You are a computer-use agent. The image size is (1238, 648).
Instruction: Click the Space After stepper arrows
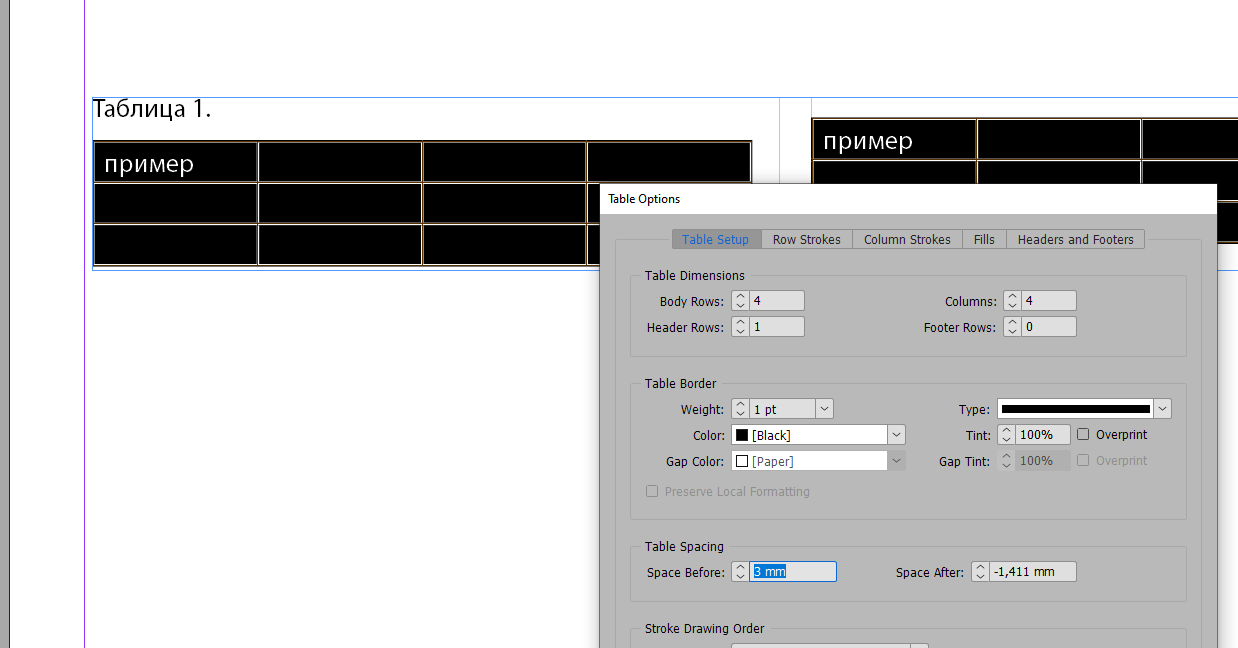click(x=981, y=572)
